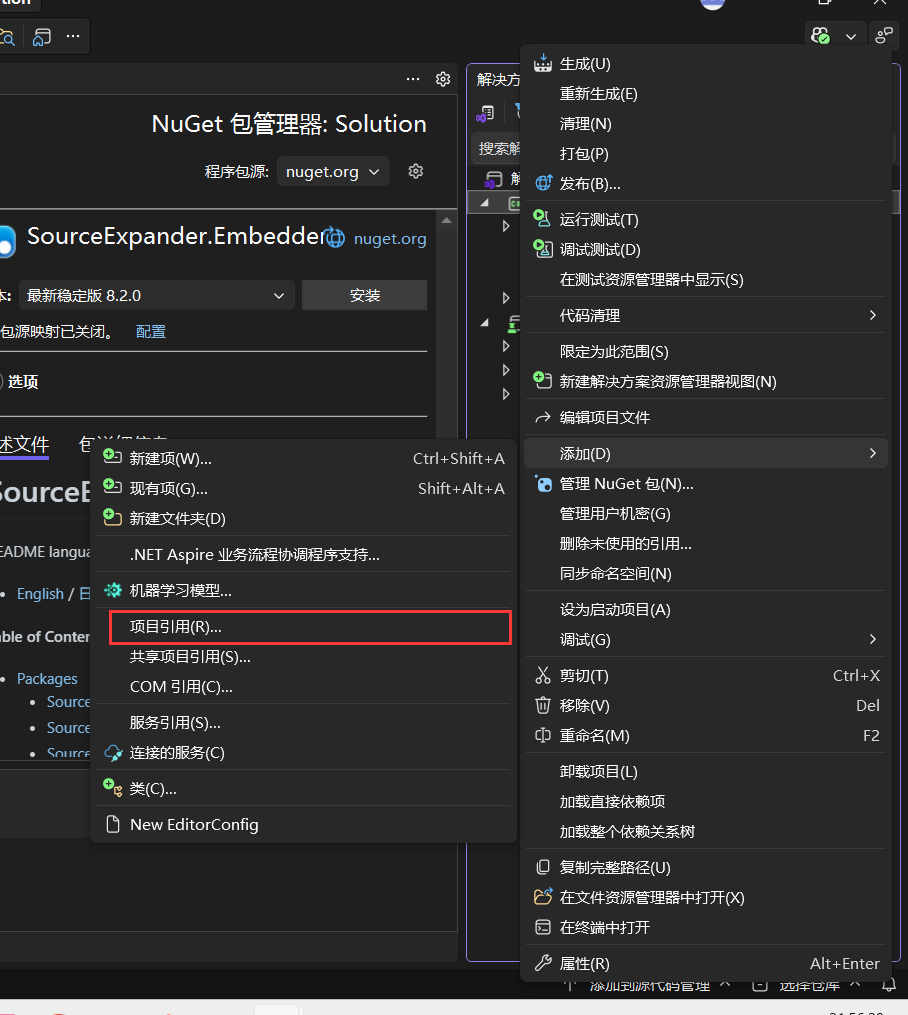Click the Connected Services cloud icon

[x=113, y=753]
